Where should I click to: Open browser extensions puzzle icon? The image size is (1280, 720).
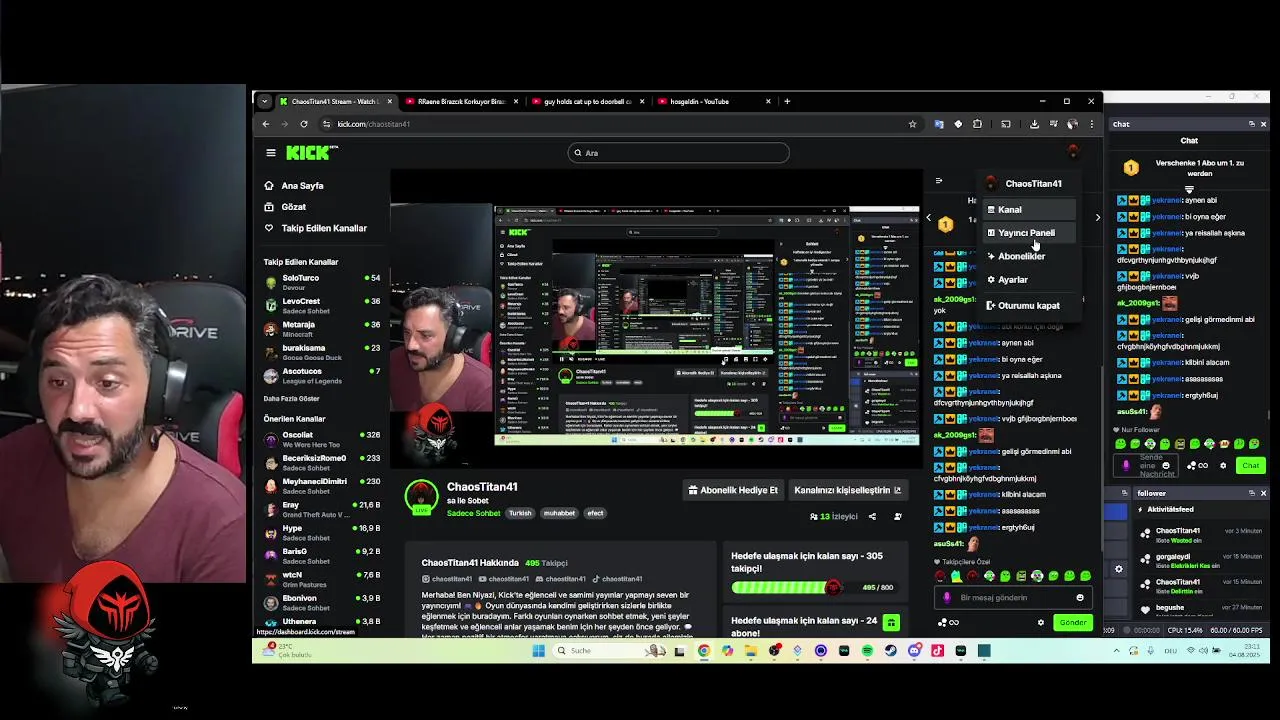977,124
